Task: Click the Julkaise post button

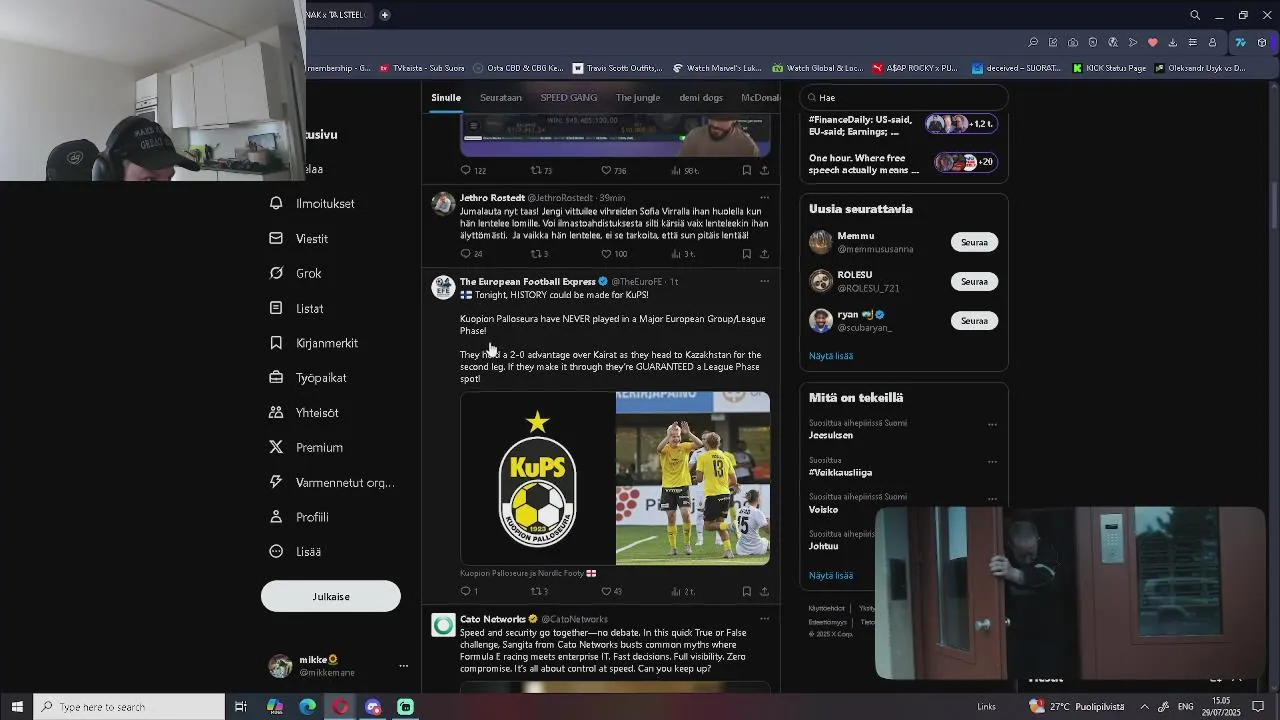Action: click(331, 596)
